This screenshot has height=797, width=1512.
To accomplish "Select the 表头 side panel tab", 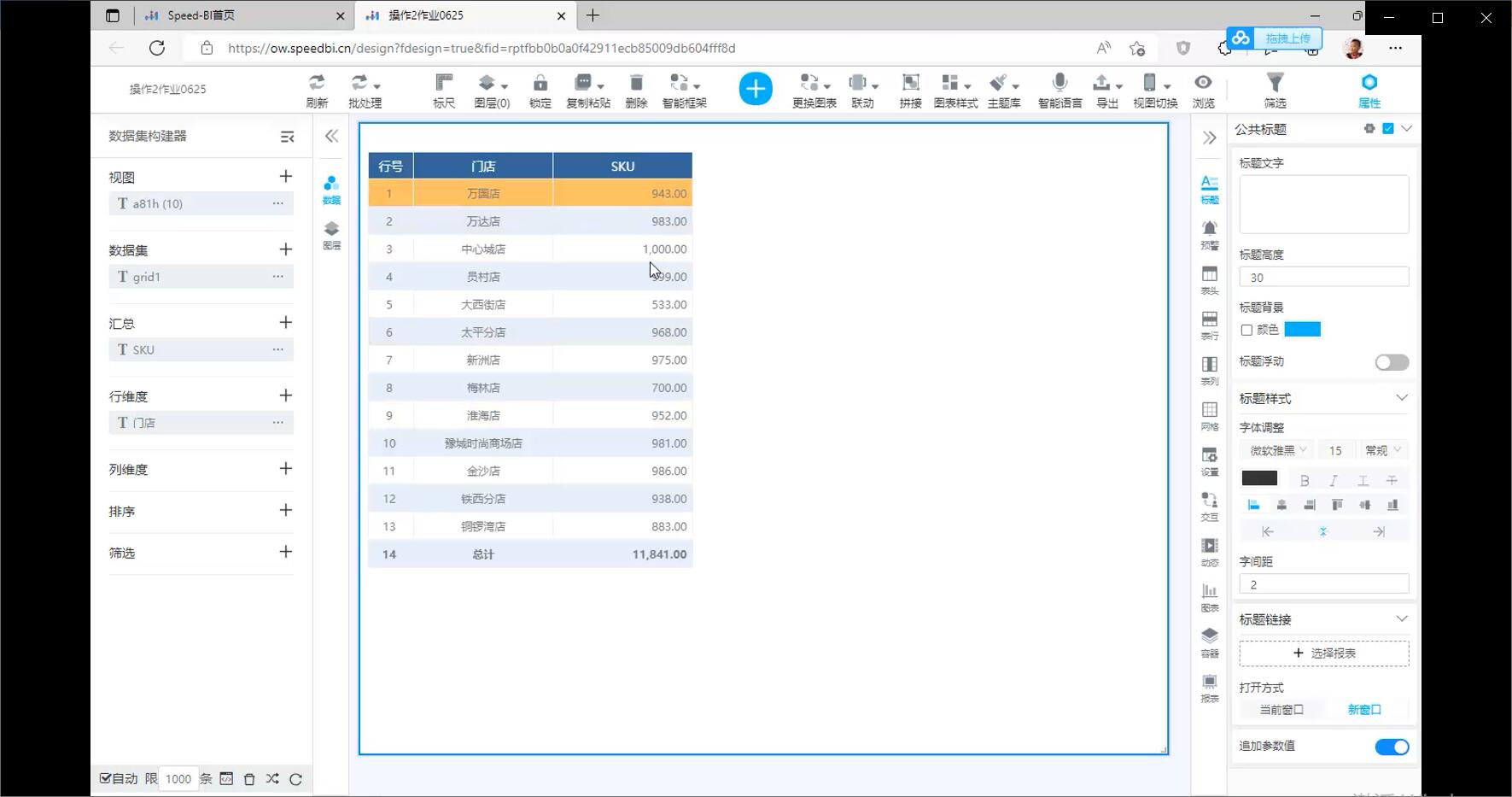I will (1210, 279).
